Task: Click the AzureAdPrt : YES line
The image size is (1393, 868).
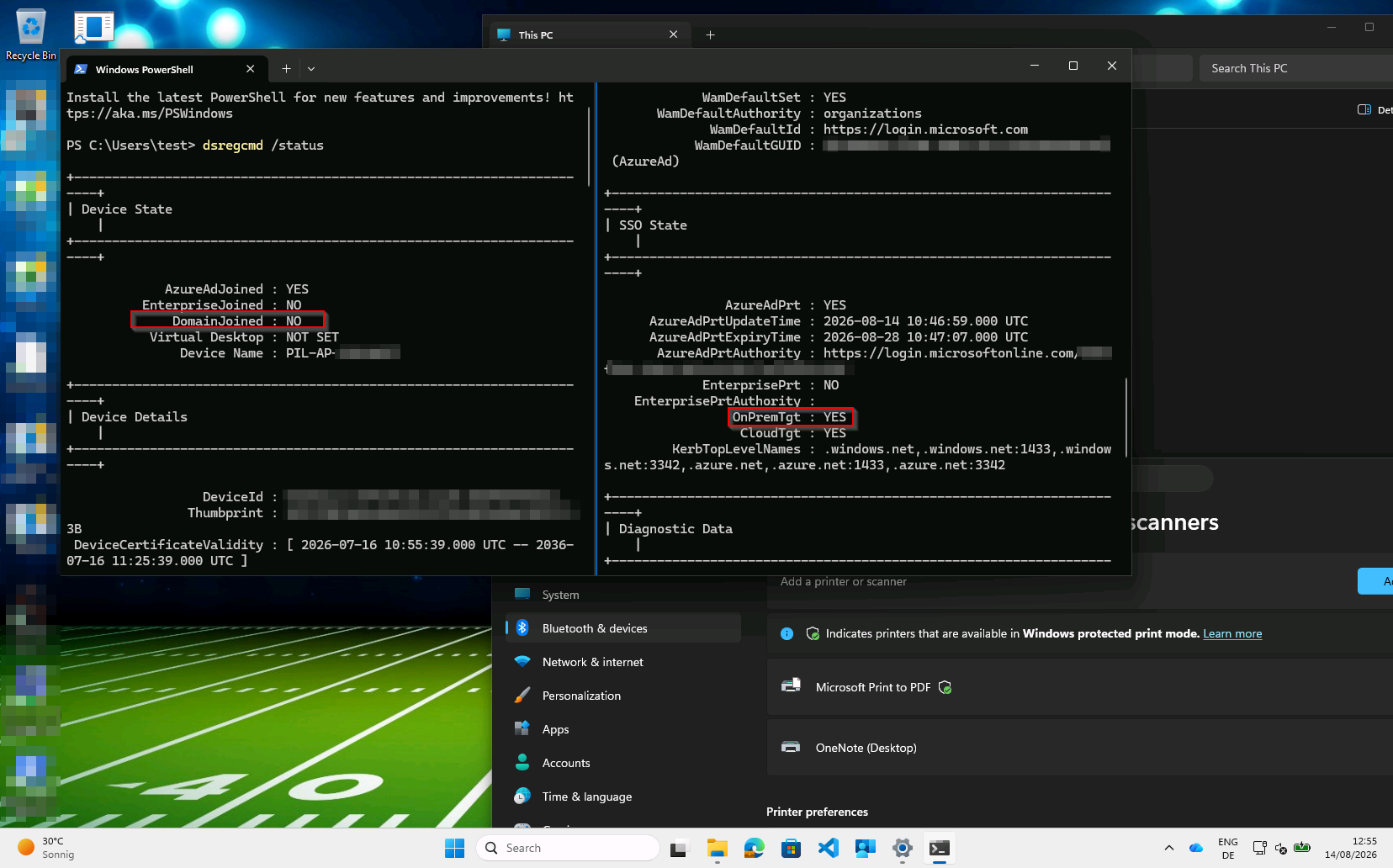Action: (785, 304)
